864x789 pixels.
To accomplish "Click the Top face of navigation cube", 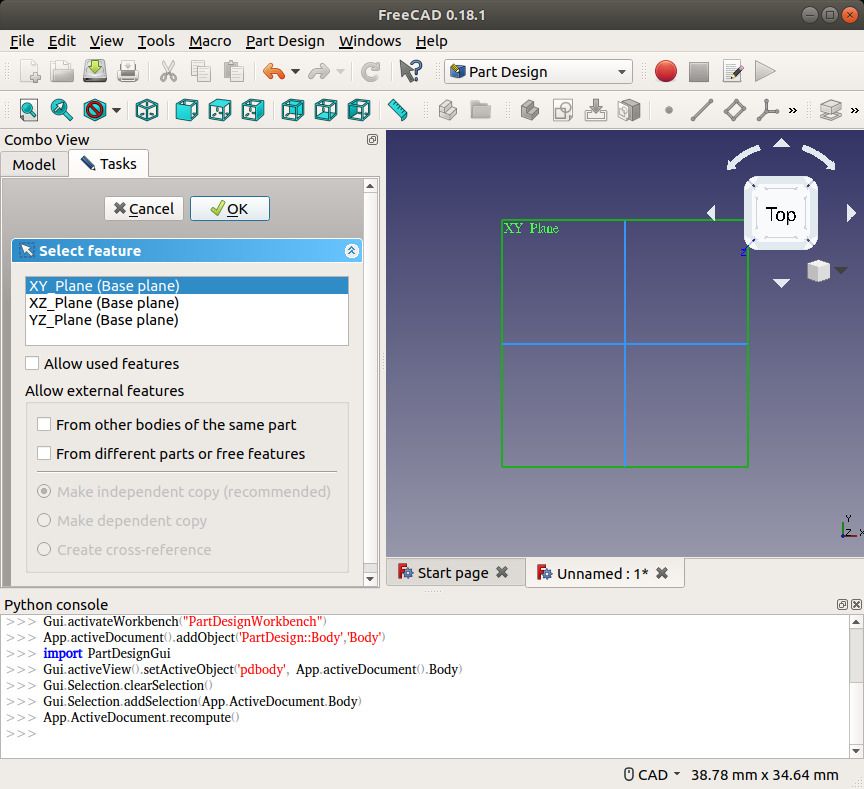I will pyautogui.click(x=781, y=214).
